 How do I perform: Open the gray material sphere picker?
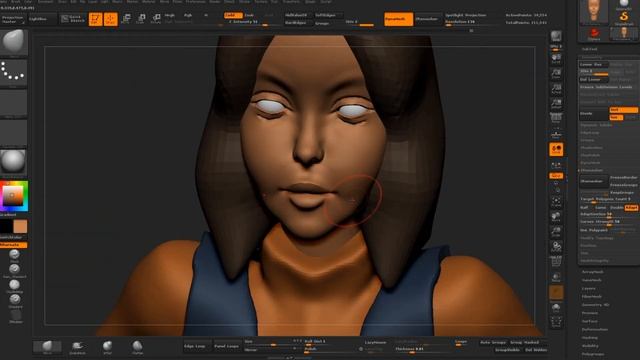pos(14,162)
